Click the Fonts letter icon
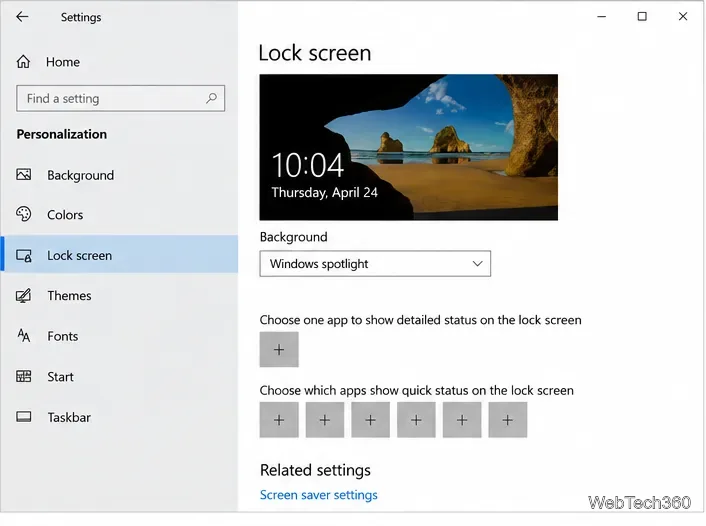This screenshot has width=706, height=526. click(23, 336)
